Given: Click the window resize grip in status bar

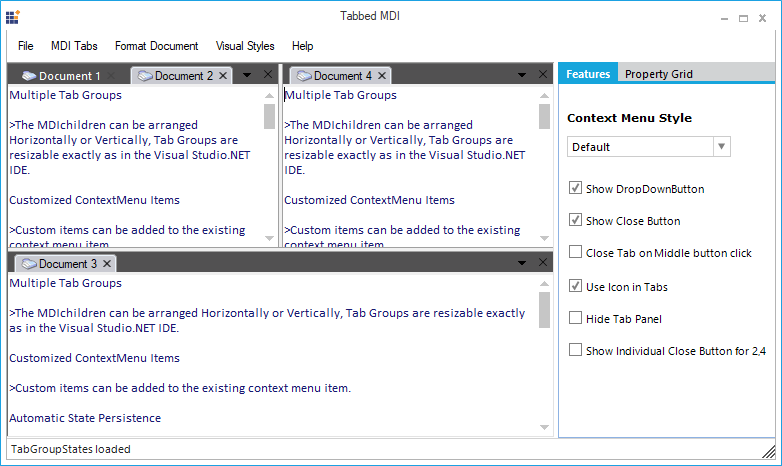Looking at the screenshot, I should pyautogui.click(x=769, y=452).
